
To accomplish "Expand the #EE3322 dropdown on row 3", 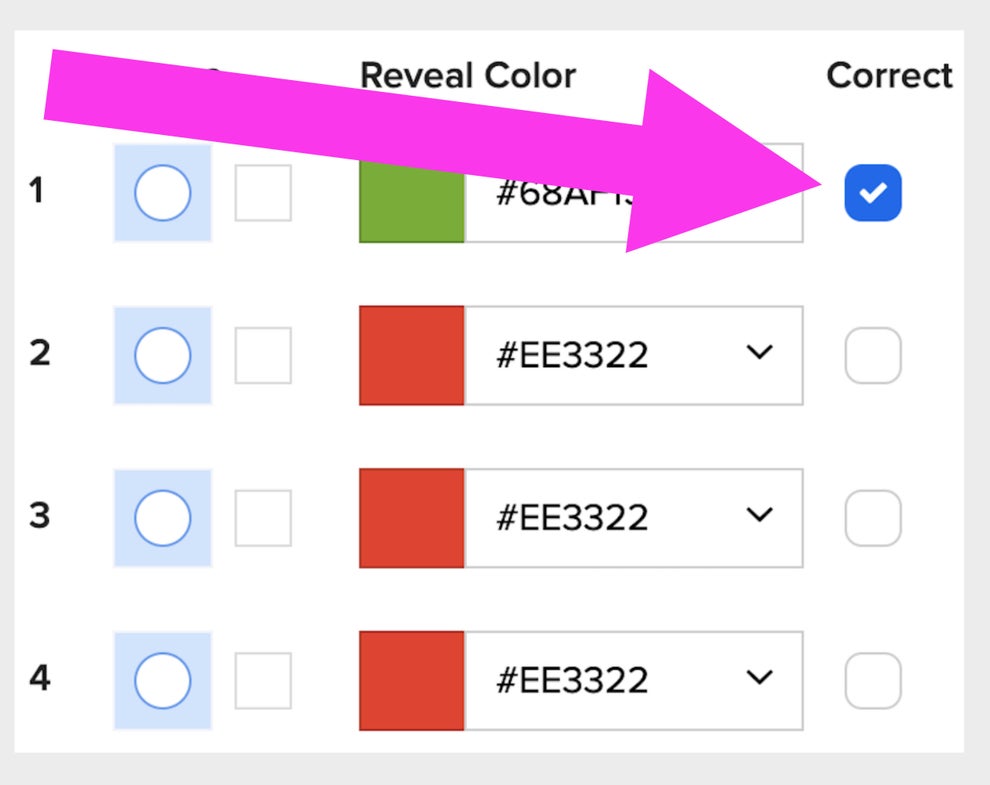I will pos(760,516).
